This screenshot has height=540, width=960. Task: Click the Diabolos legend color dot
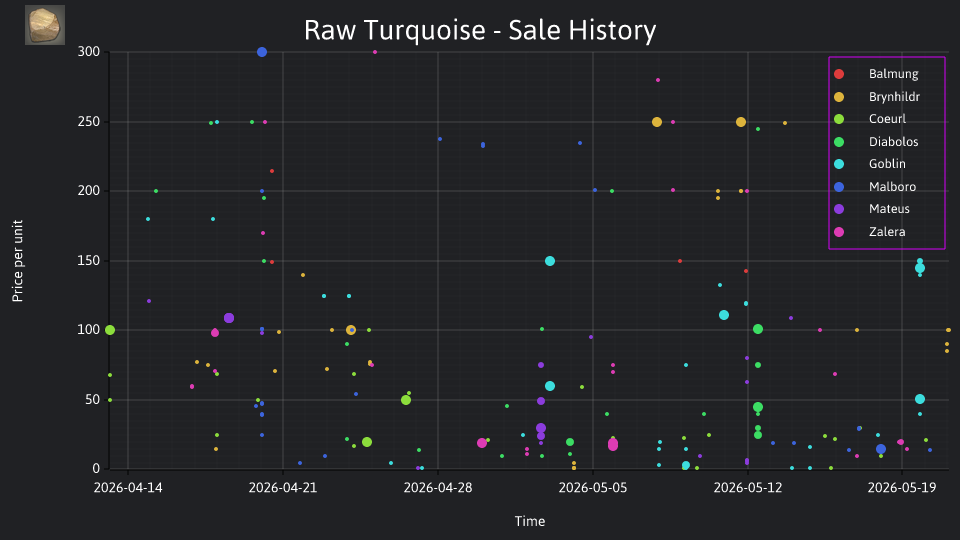tap(839, 142)
